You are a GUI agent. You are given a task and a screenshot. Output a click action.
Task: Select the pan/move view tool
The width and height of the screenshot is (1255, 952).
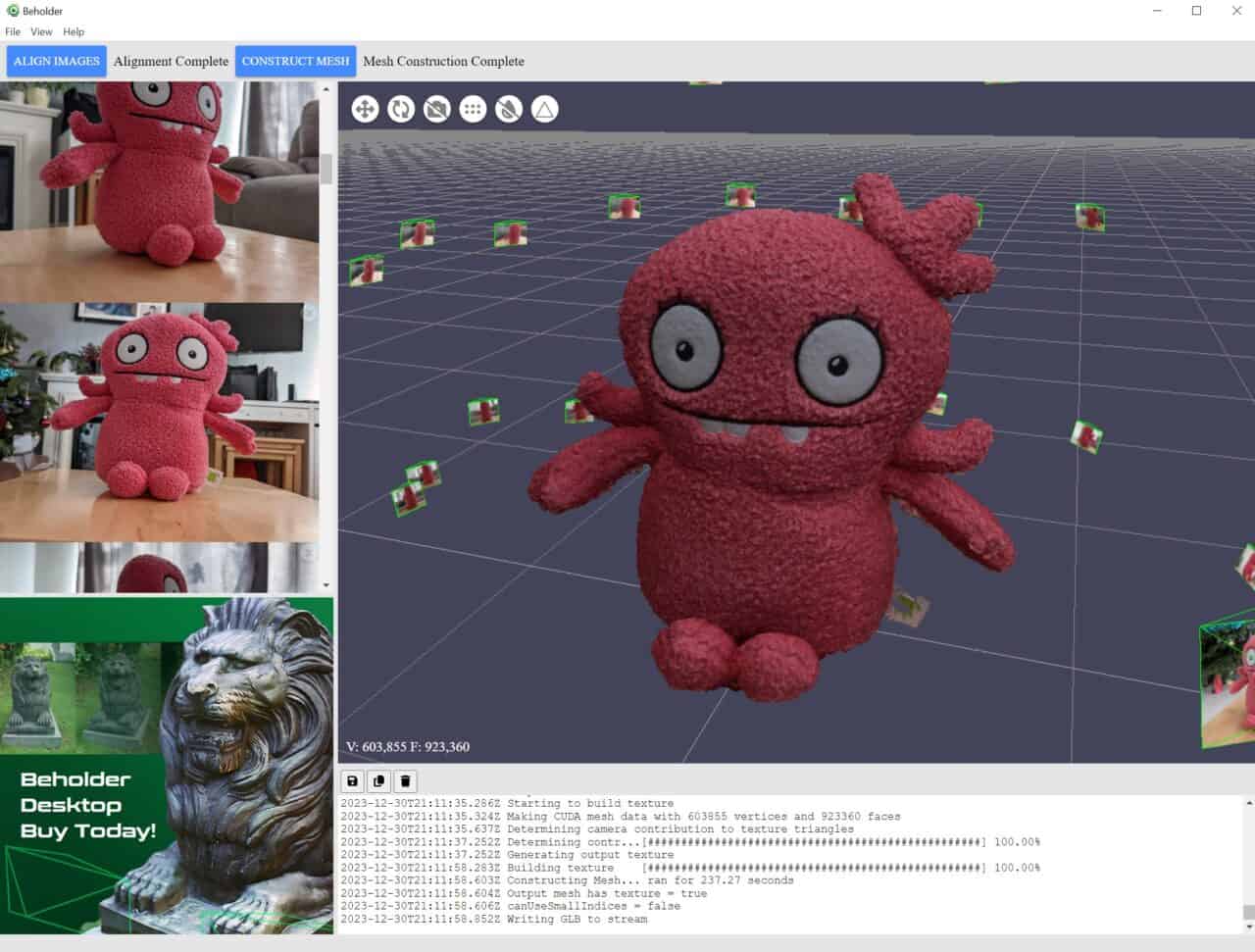(365, 109)
